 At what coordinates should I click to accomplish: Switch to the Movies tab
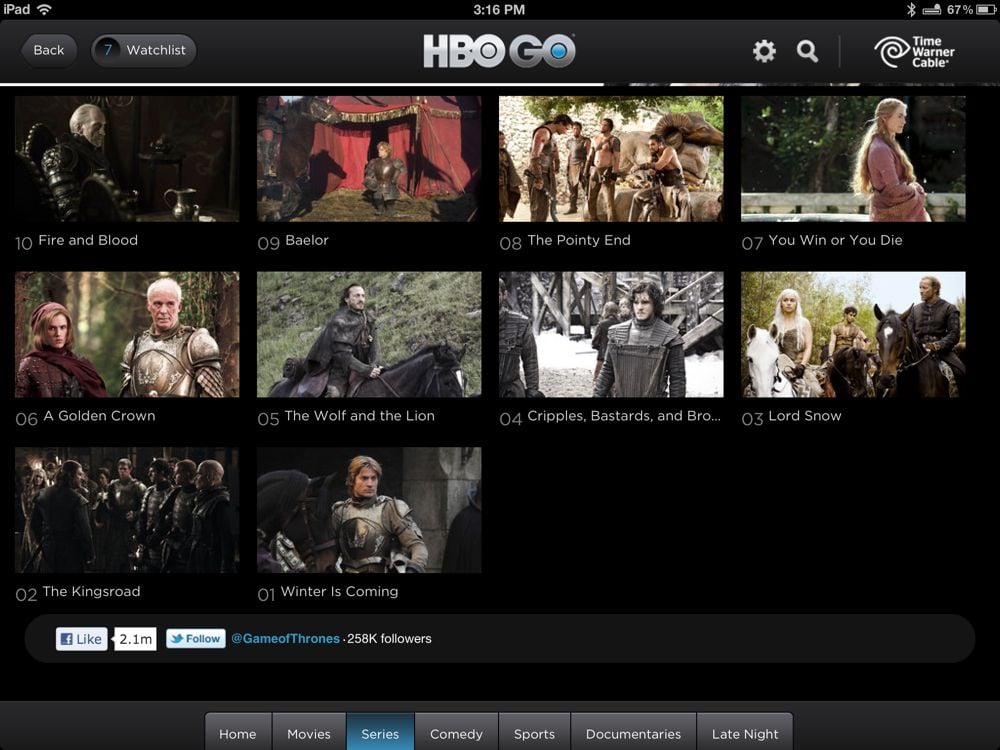click(x=309, y=733)
